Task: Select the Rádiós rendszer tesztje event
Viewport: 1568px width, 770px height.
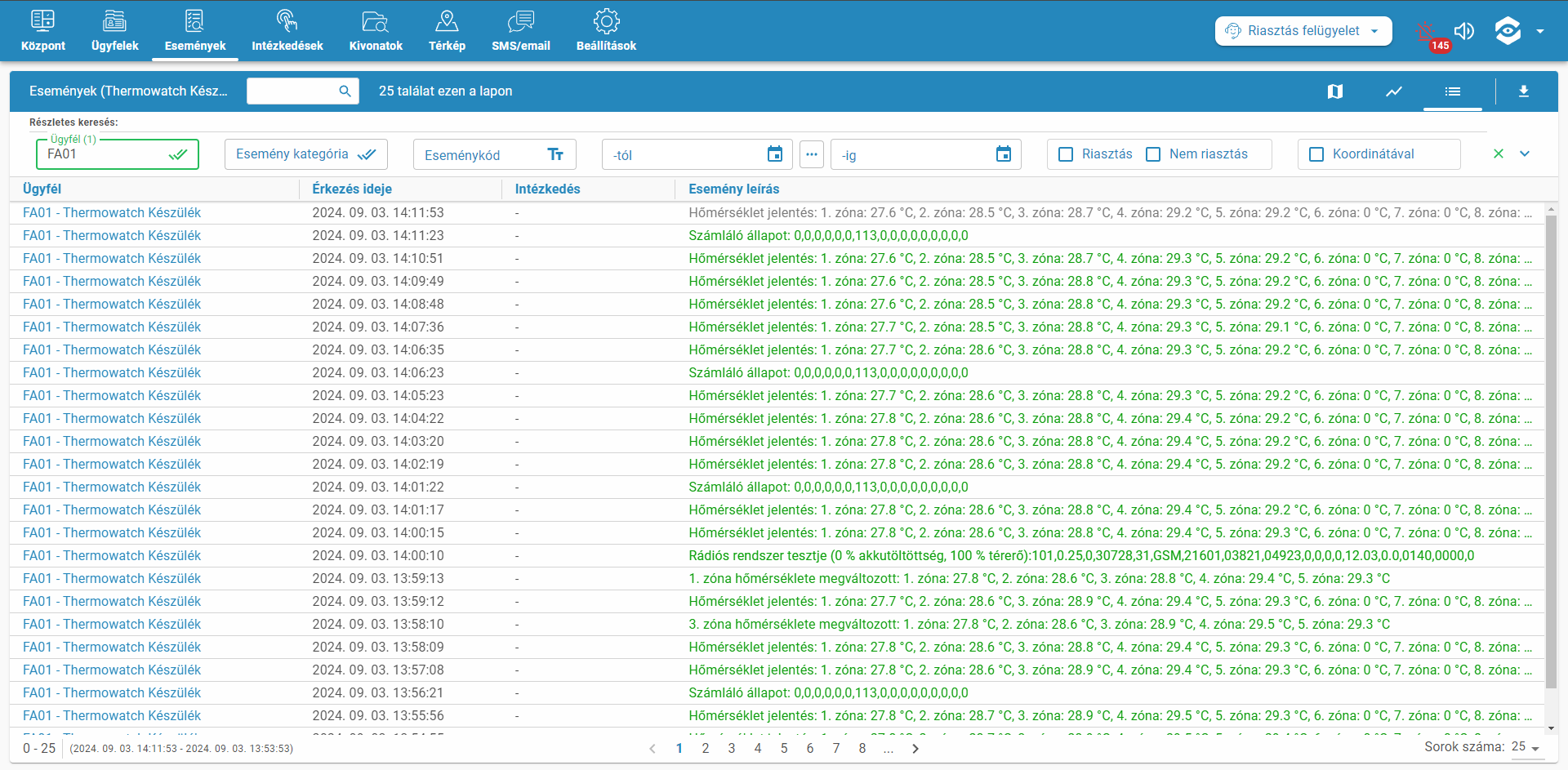Action: pyautogui.click(x=1081, y=555)
